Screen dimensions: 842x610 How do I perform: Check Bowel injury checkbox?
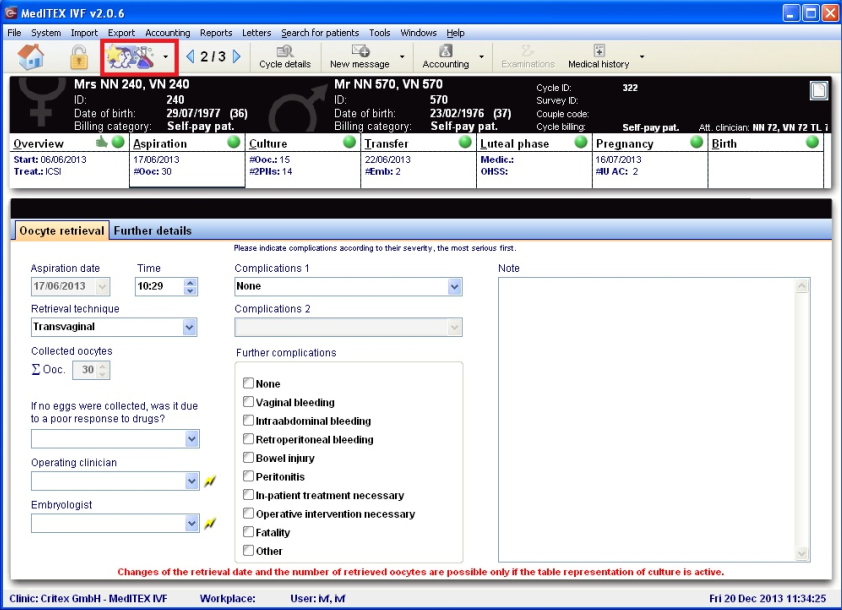click(x=248, y=458)
